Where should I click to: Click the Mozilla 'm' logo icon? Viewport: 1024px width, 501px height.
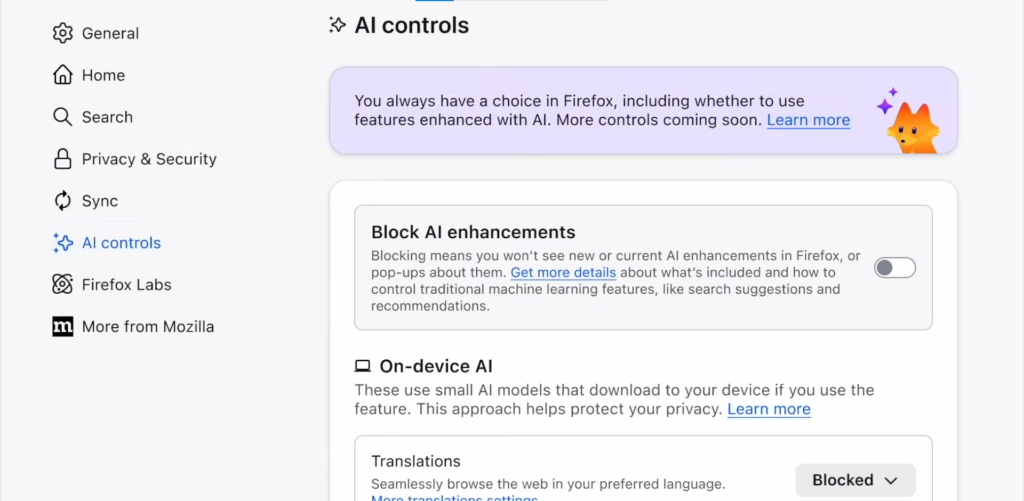point(63,327)
